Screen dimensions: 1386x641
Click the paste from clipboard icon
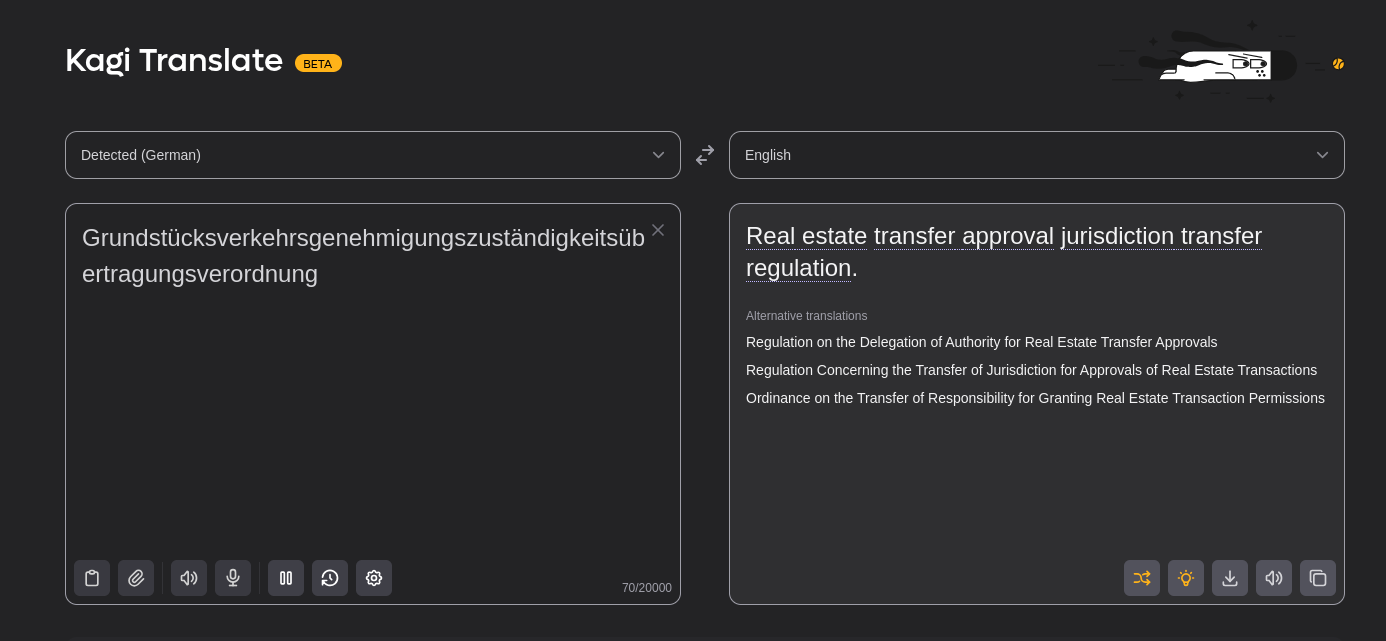(92, 578)
